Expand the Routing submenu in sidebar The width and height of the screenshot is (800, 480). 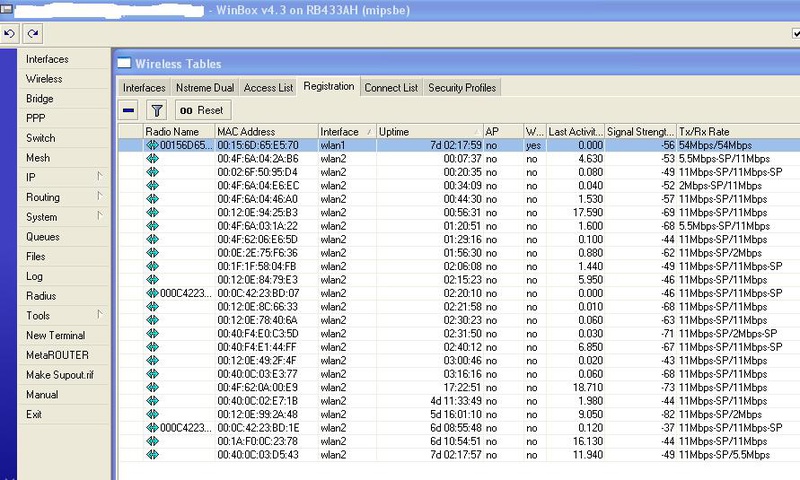pos(100,196)
